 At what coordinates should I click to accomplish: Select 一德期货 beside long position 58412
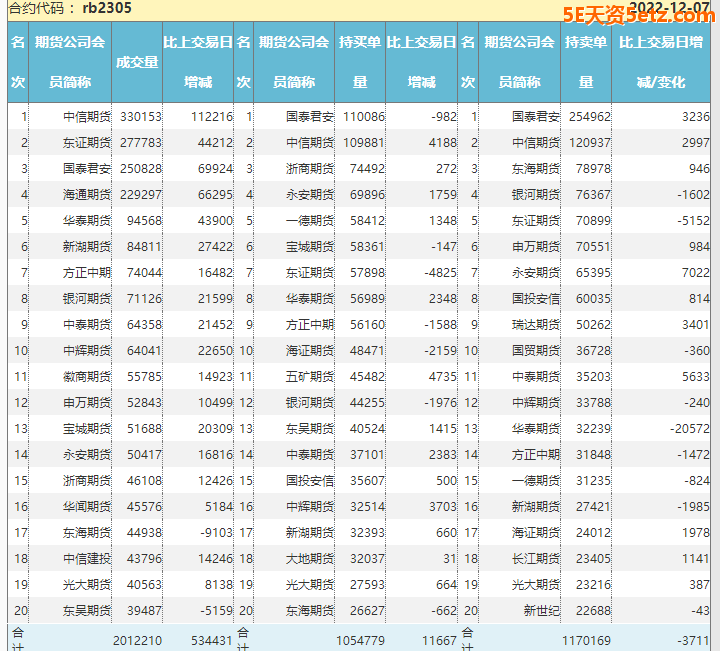coord(310,221)
